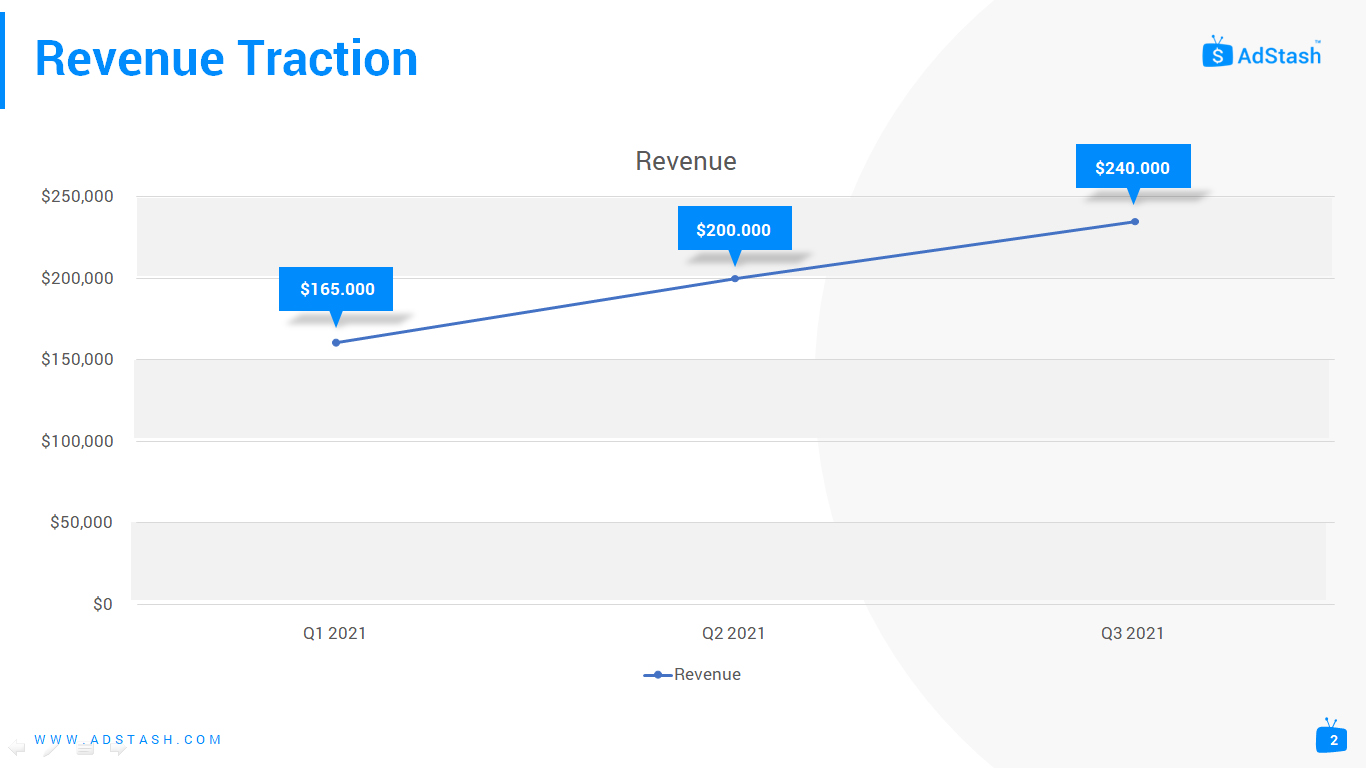Advance with the next slide arrow
The width and height of the screenshot is (1366, 768).
click(118, 747)
